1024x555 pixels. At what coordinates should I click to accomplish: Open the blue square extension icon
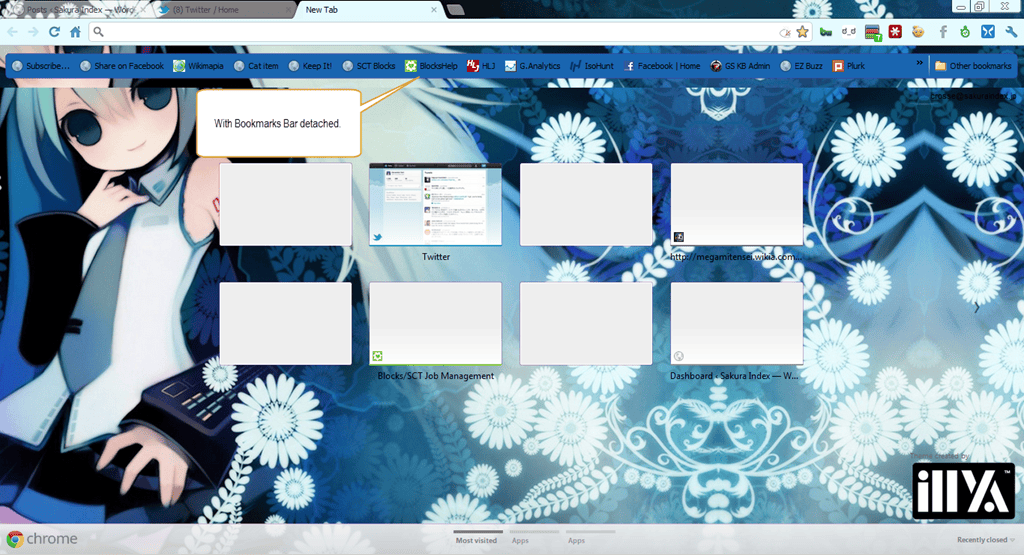(x=988, y=31)
